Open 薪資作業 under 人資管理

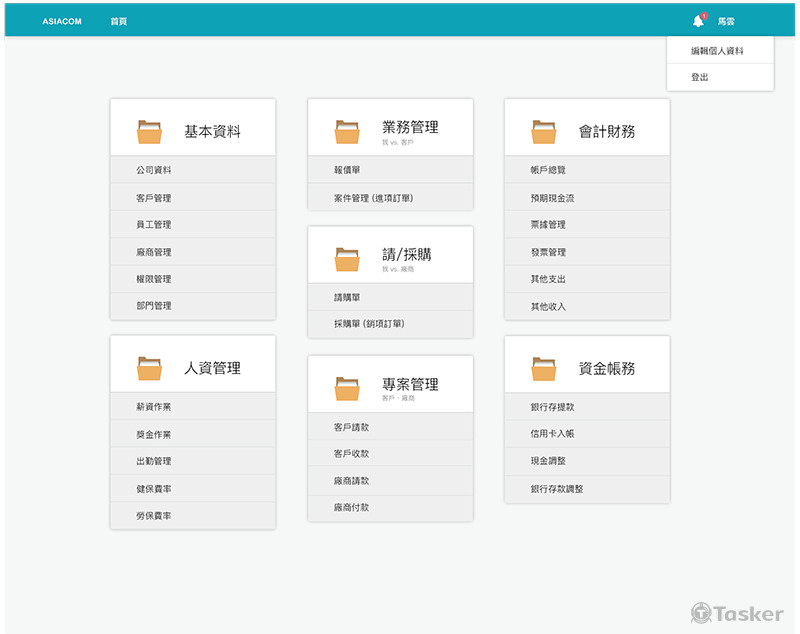pos(154,407)
